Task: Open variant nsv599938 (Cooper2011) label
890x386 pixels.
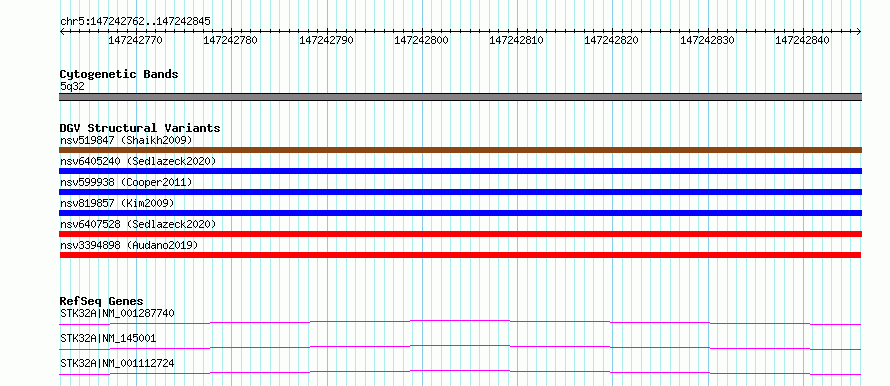Action: (126, 182)
